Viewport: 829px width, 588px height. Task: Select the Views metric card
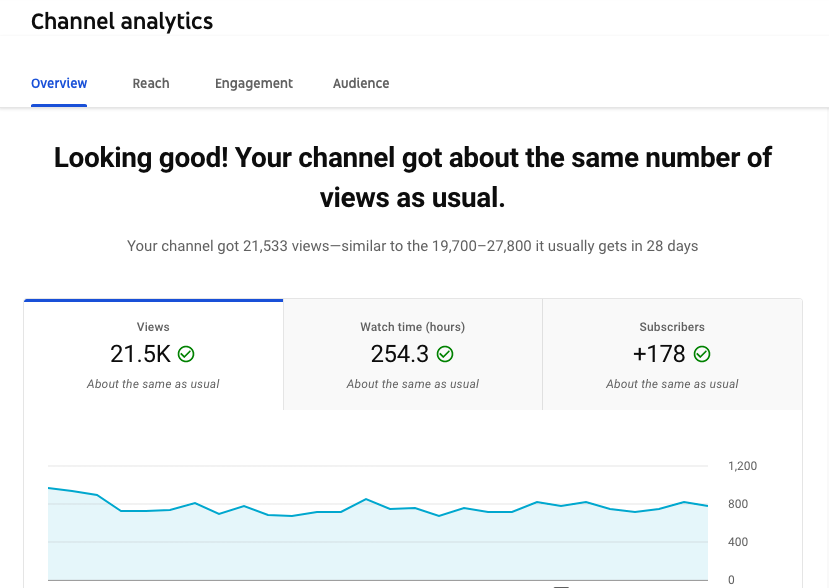click(x=153, y=355)
